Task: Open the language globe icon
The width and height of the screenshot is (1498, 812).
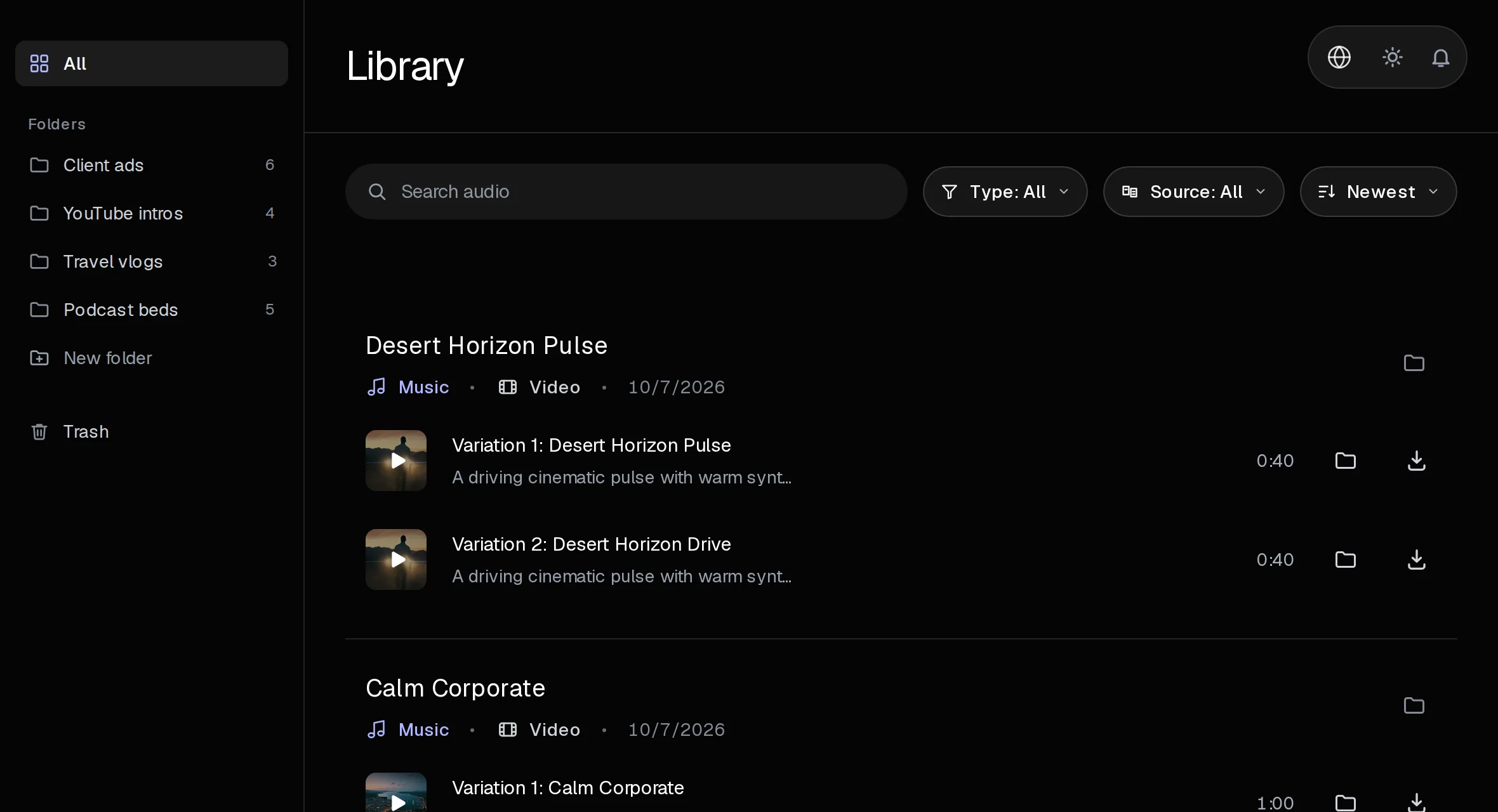Action: click(x=1339, y=57)
